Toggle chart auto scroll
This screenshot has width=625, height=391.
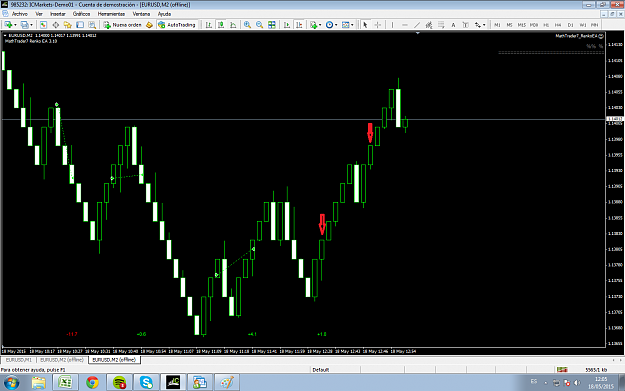287,25
